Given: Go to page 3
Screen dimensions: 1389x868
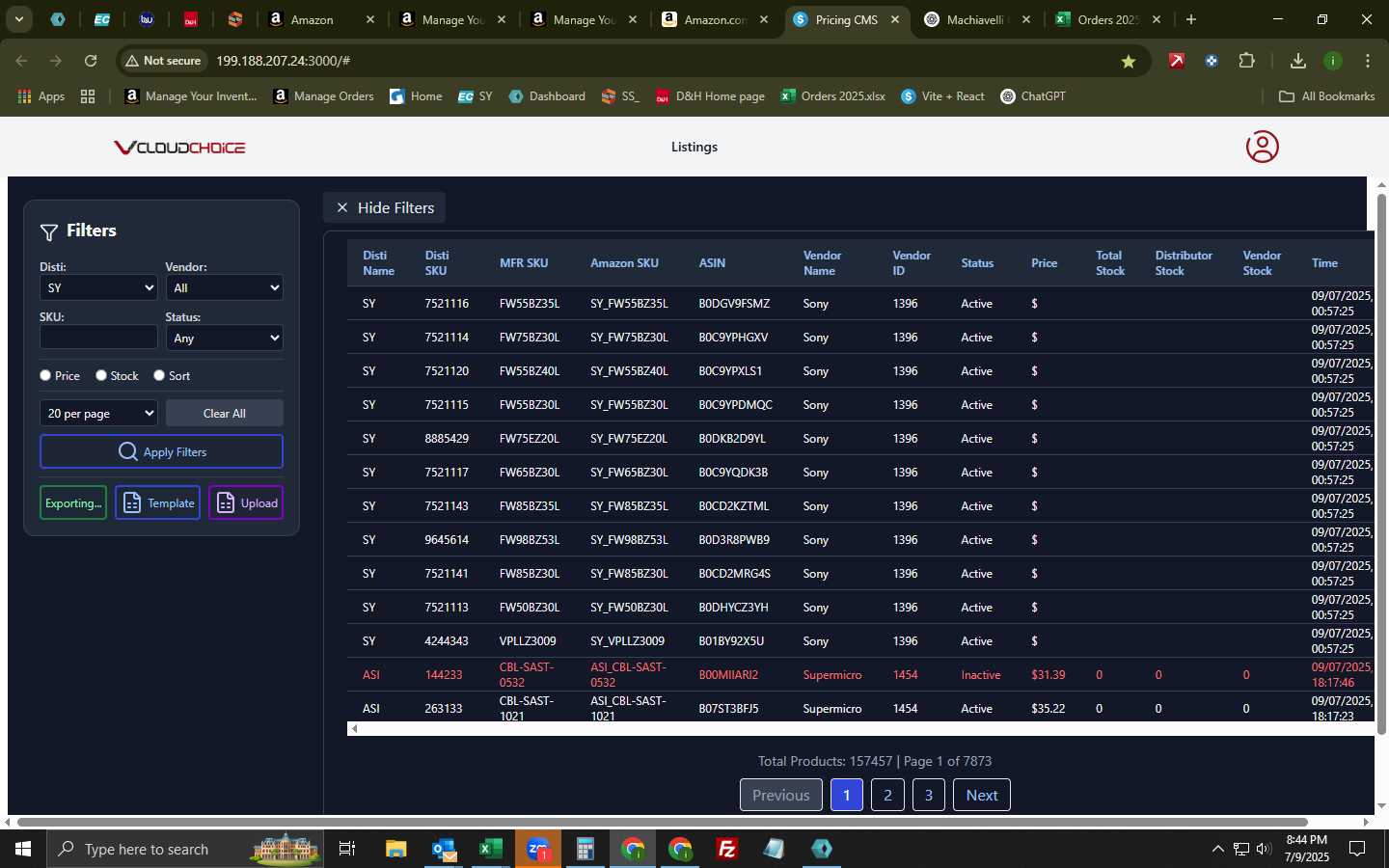Looking at the screenshot, I should [929, 795].
